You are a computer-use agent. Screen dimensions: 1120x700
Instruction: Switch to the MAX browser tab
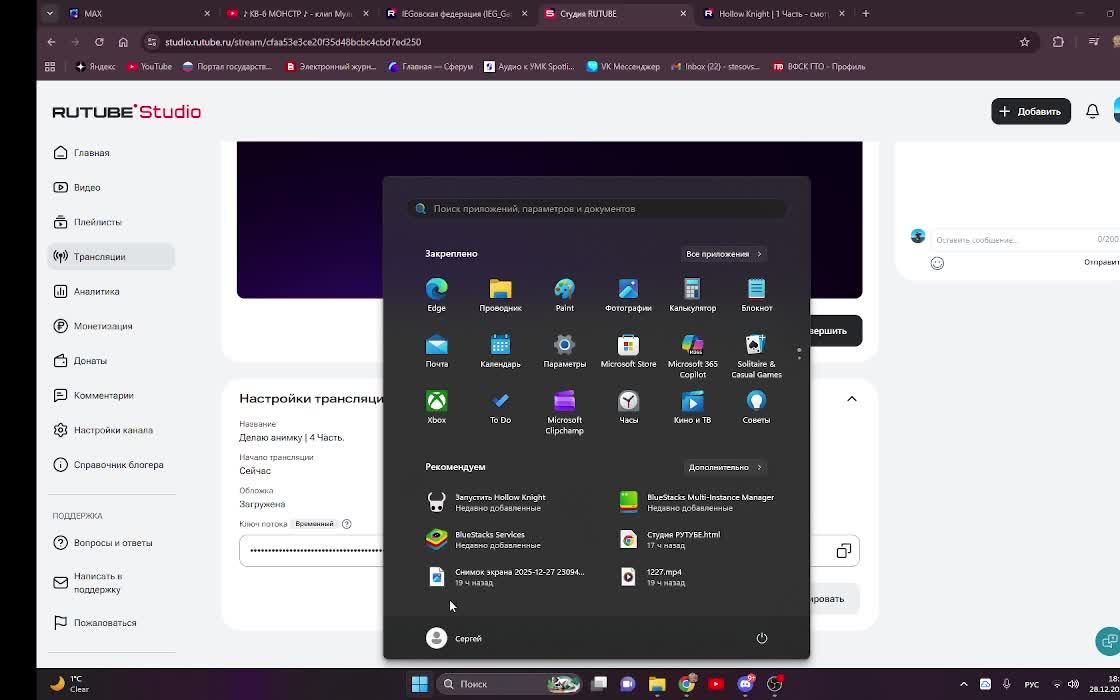(140, 14)
